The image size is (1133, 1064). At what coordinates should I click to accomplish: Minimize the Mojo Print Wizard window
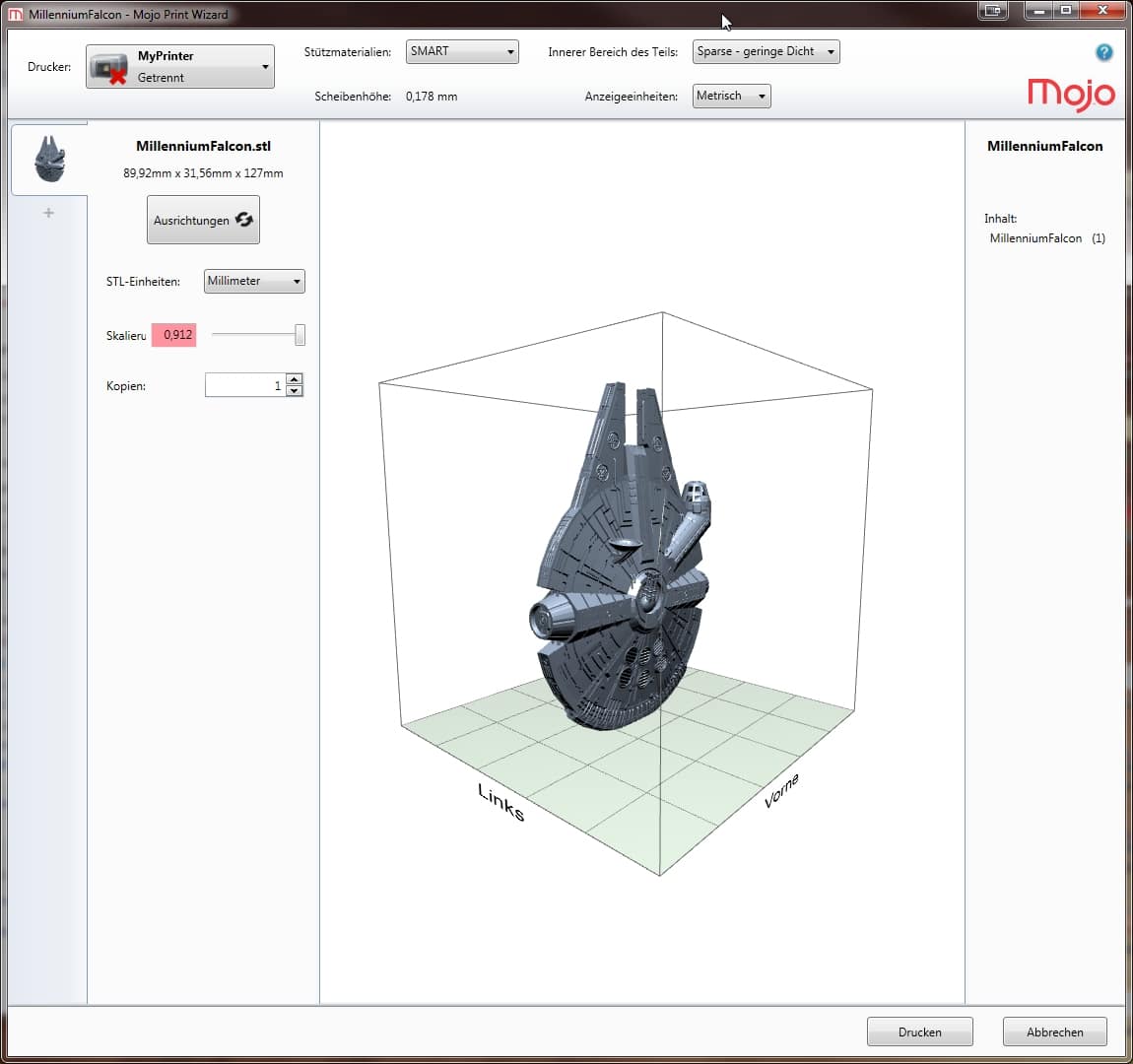click(1039, 10)
